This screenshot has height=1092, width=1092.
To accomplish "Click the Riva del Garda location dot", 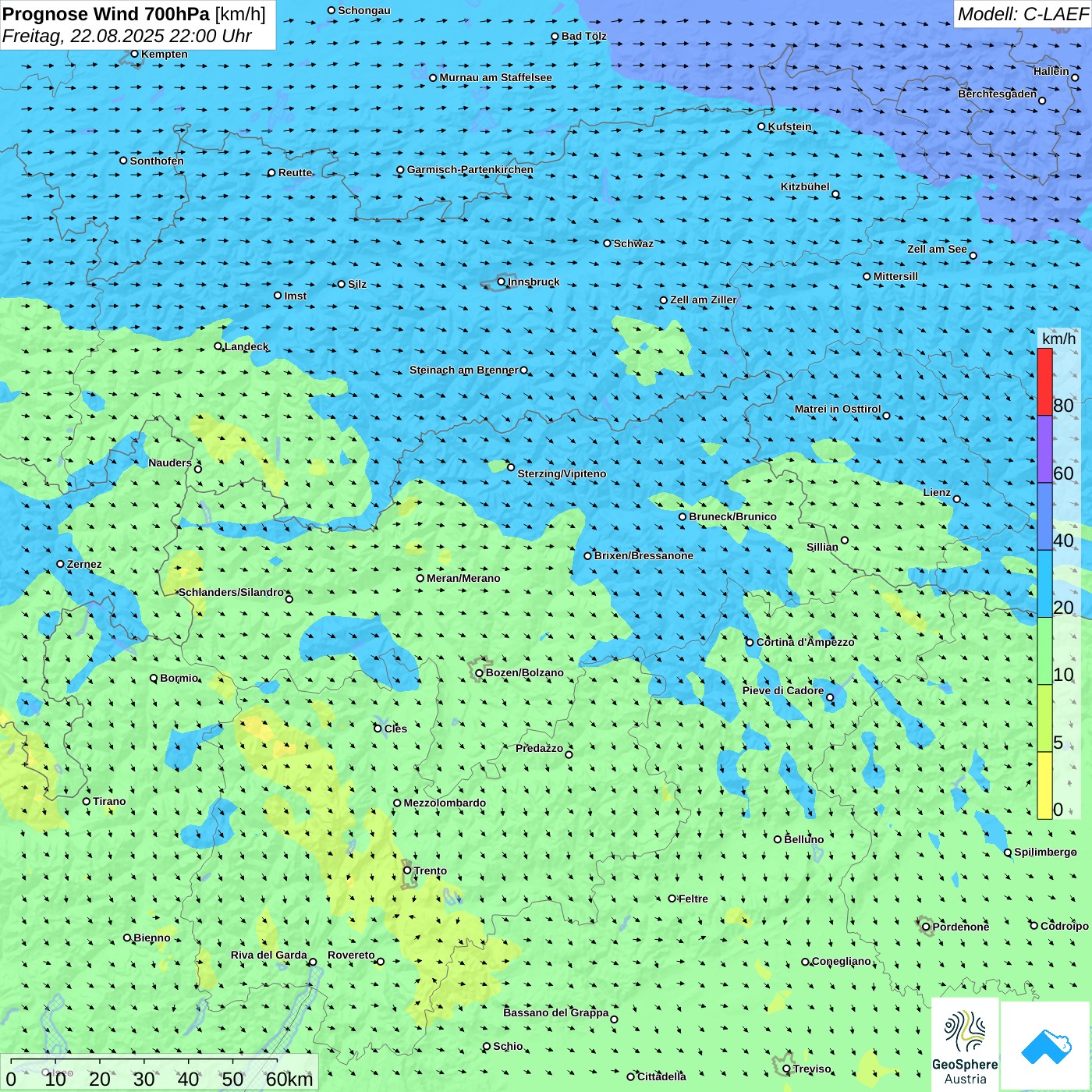I will (x=314, y=962).
